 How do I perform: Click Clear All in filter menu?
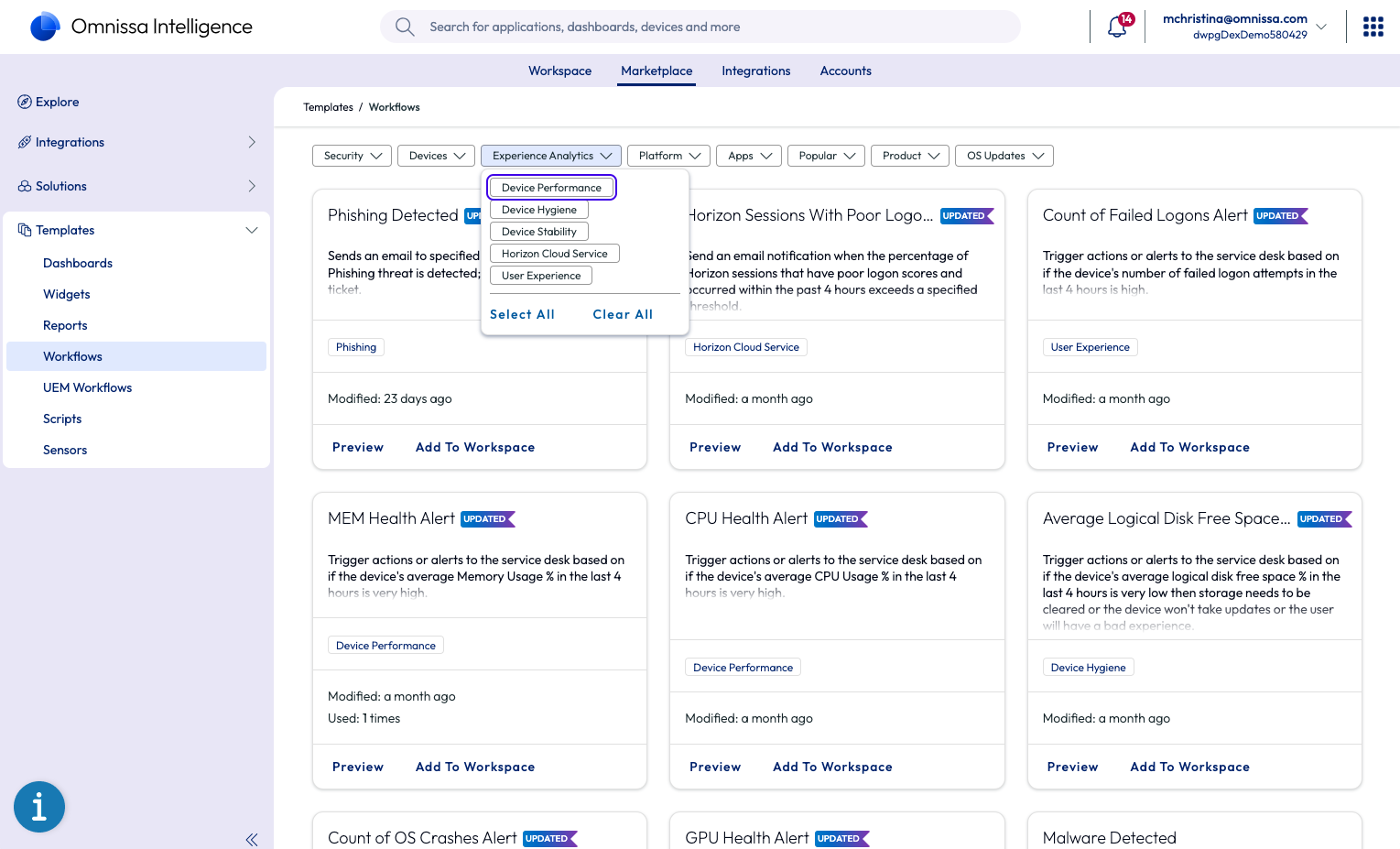623,314
